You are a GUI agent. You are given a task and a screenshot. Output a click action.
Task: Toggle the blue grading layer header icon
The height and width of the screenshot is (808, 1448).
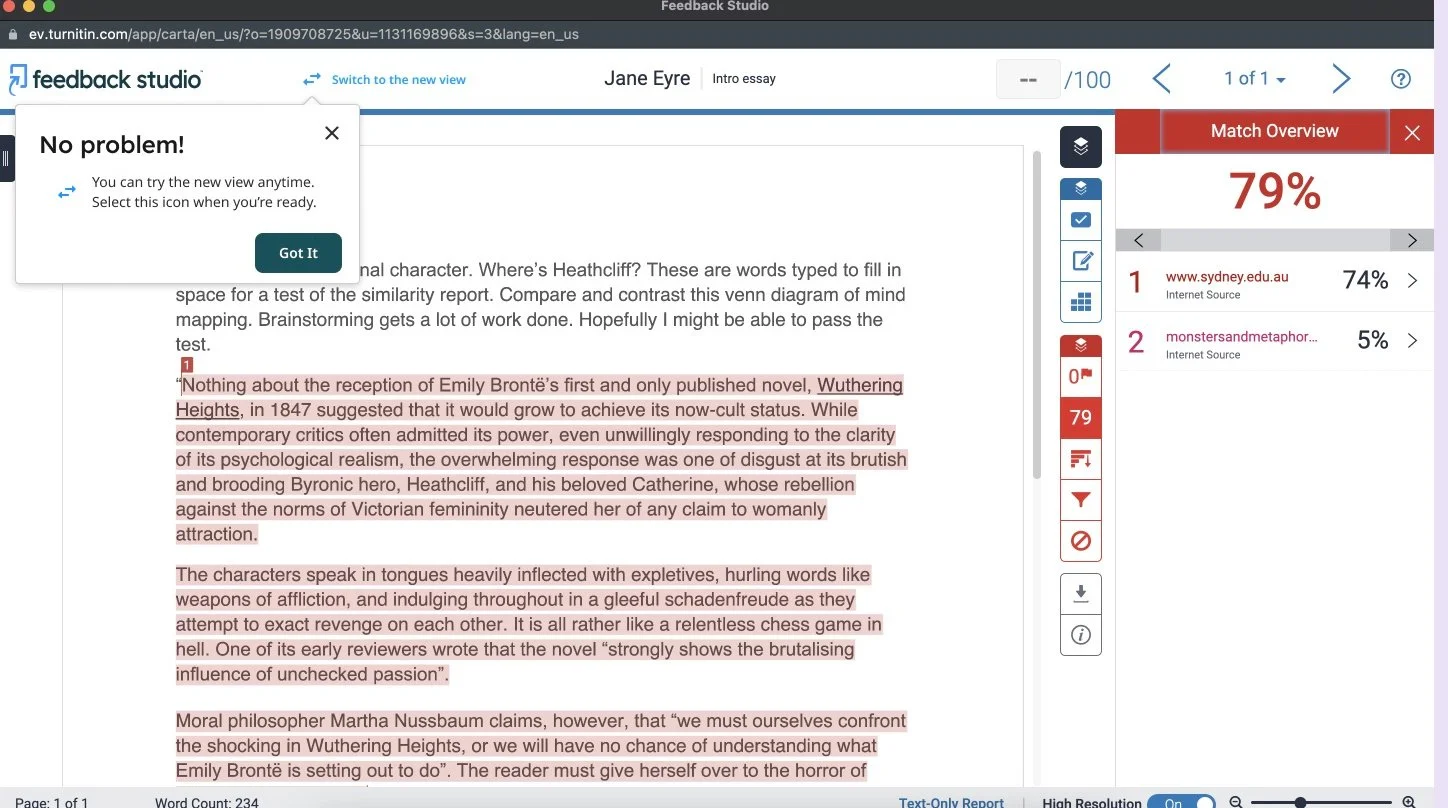[x=1080, y=188]
